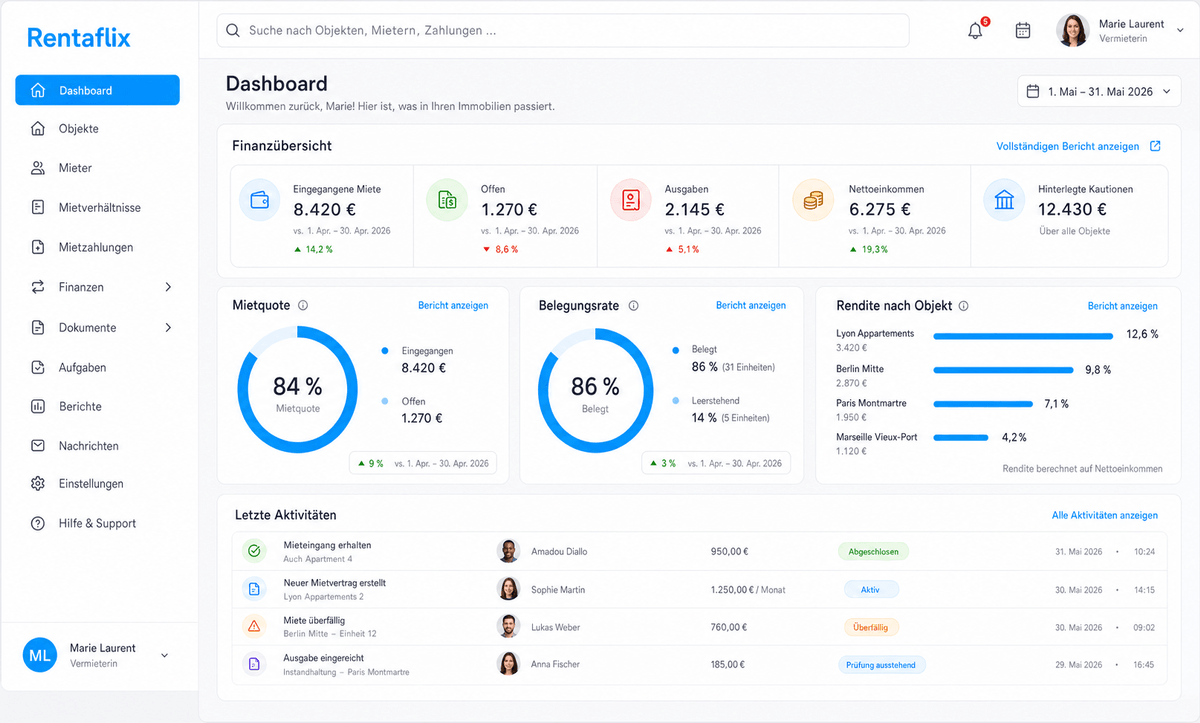Click the info icon beside Belegungsrate

tap(633, 306)
